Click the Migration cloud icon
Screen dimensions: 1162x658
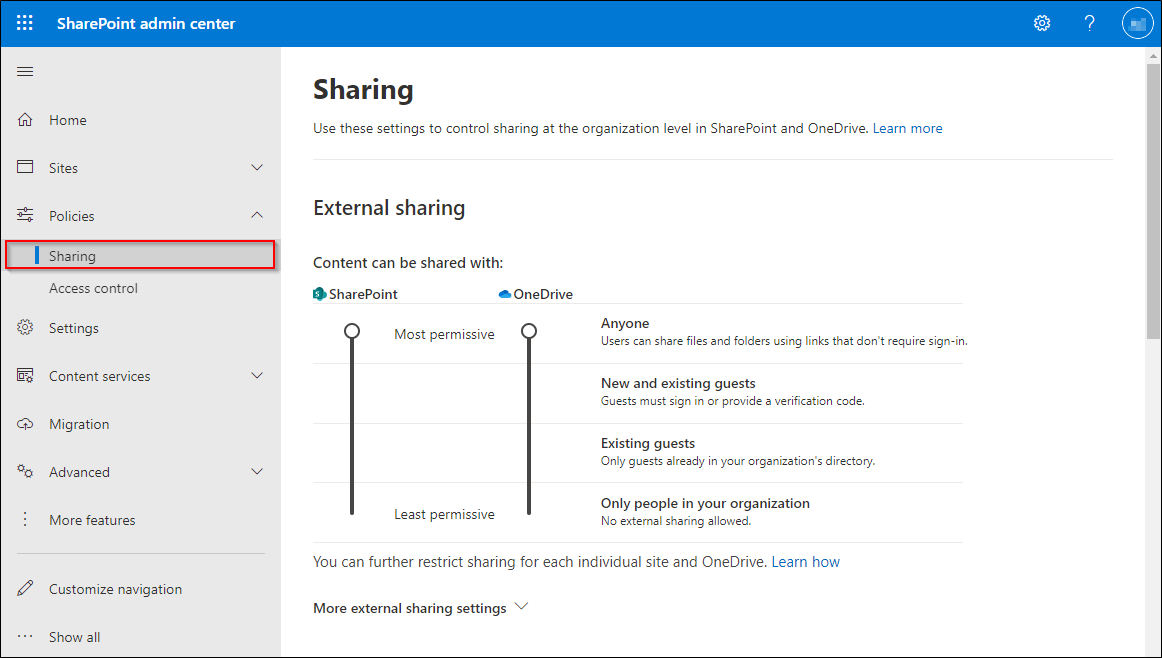click(x=26, y=424)
